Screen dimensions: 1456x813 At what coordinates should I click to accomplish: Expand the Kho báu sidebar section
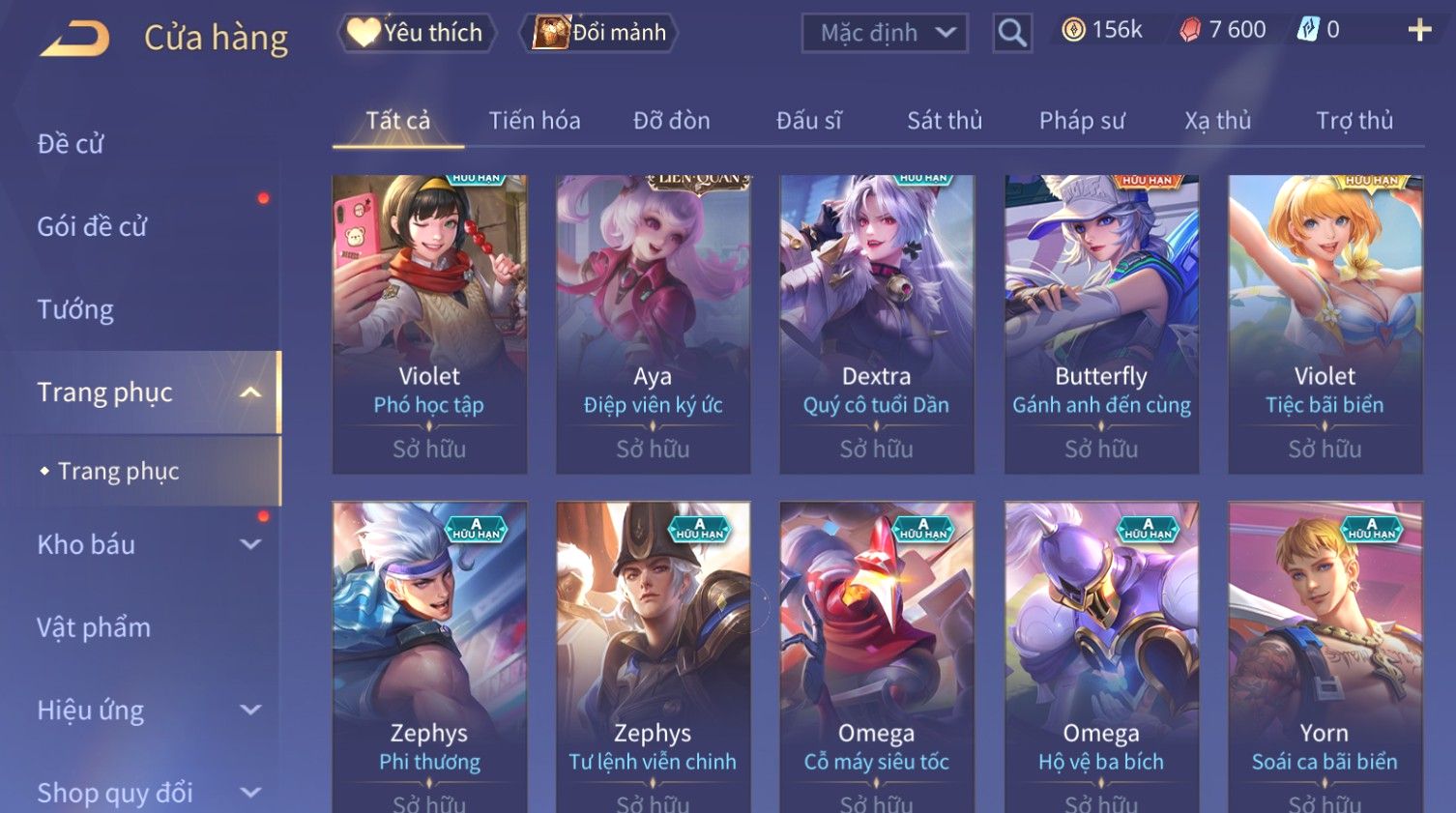[250, 544]
